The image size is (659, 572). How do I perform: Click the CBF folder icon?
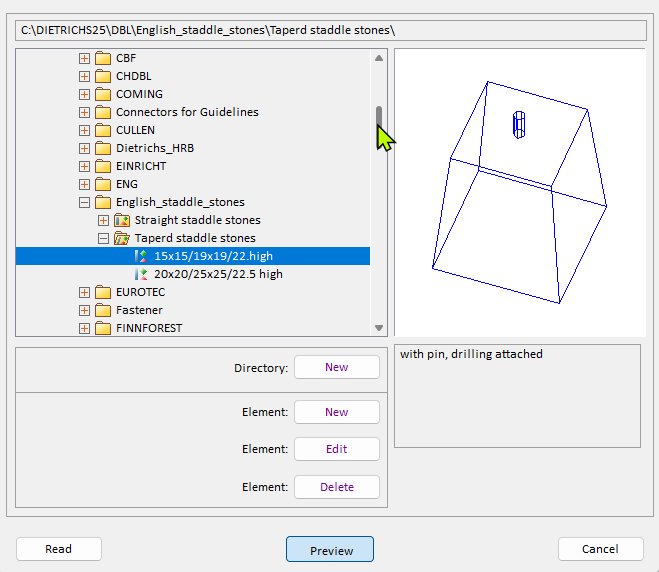point(102,58)
